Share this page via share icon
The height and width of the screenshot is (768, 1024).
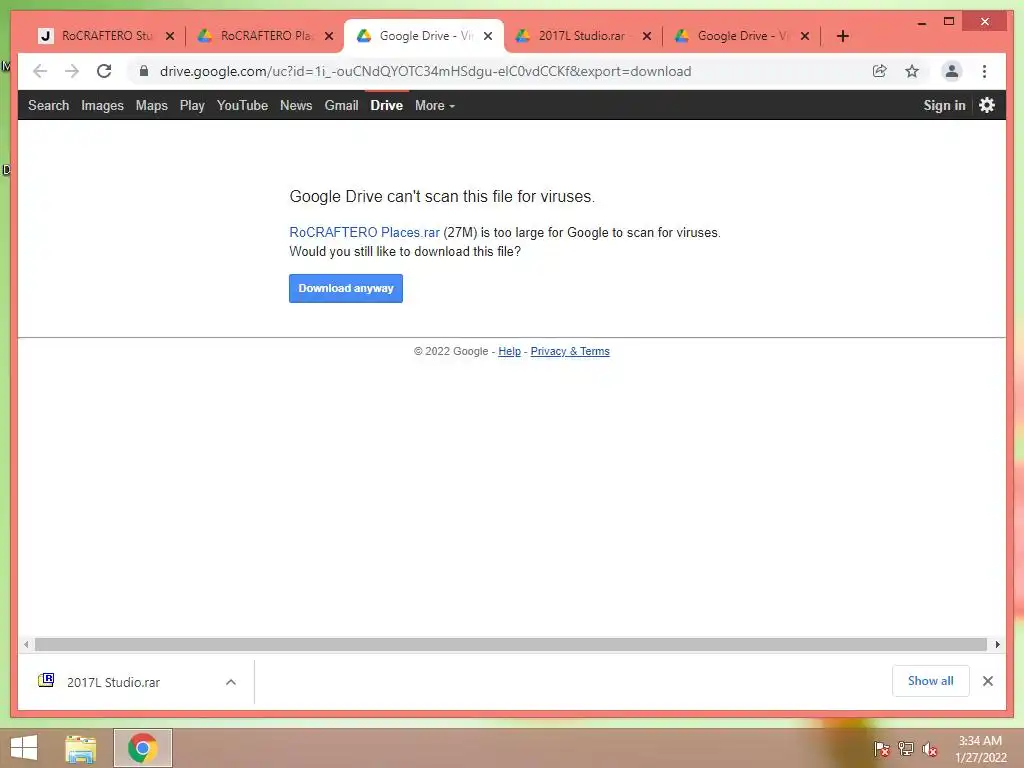pyautogui.click(x=880, y=71)
